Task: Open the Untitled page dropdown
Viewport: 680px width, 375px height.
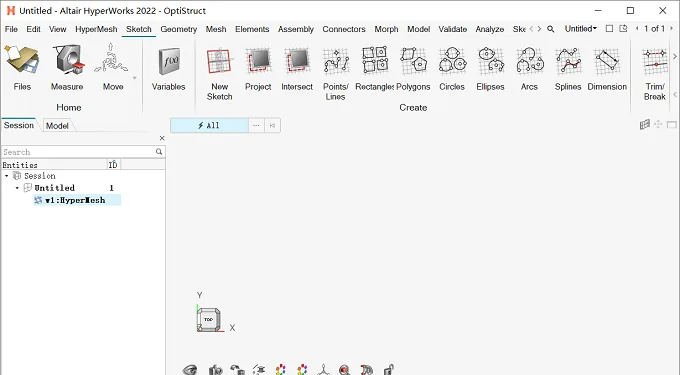Action: tap(581, 29)
